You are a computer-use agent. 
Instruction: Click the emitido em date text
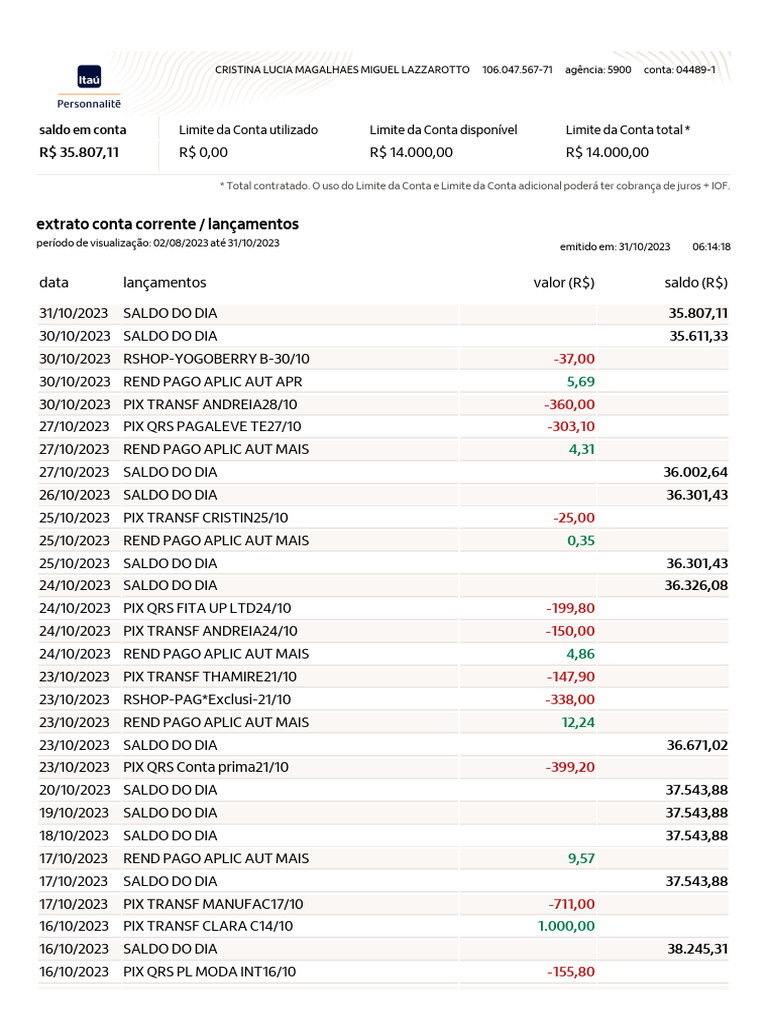[614, 246]
